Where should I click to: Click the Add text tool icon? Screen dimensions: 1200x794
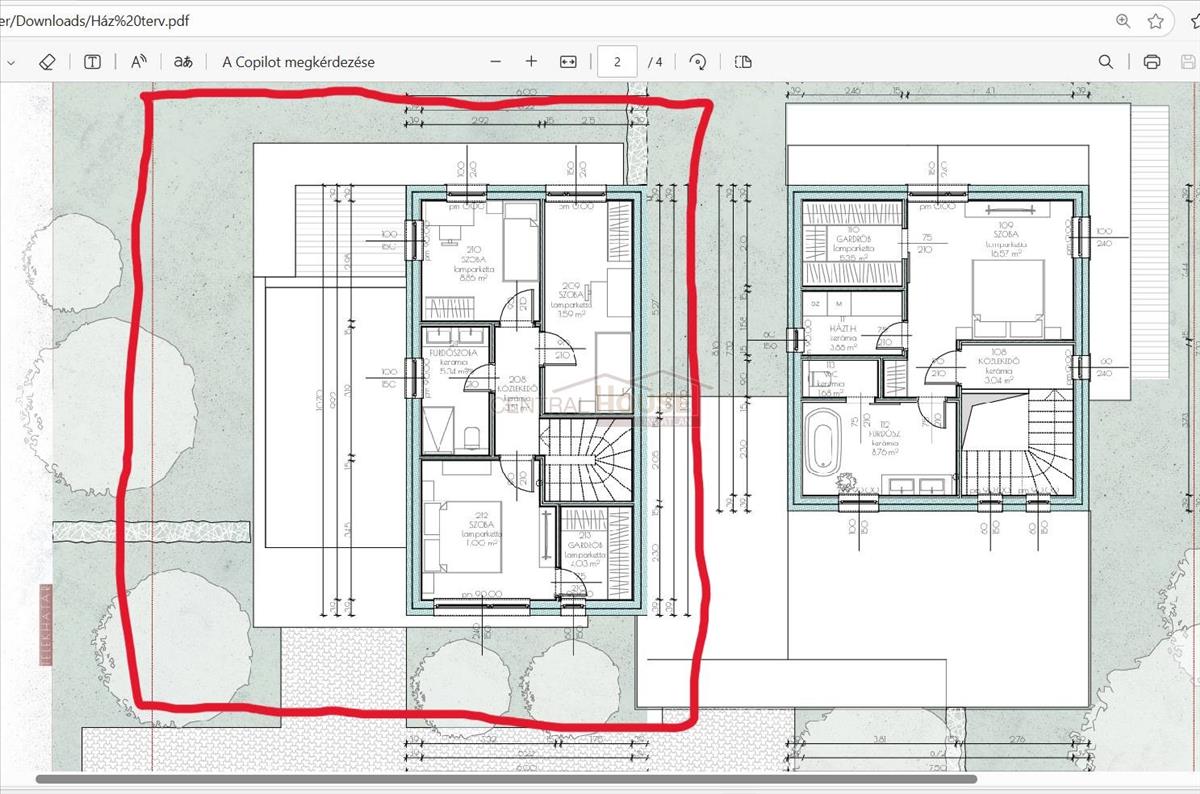coord(92,62)
